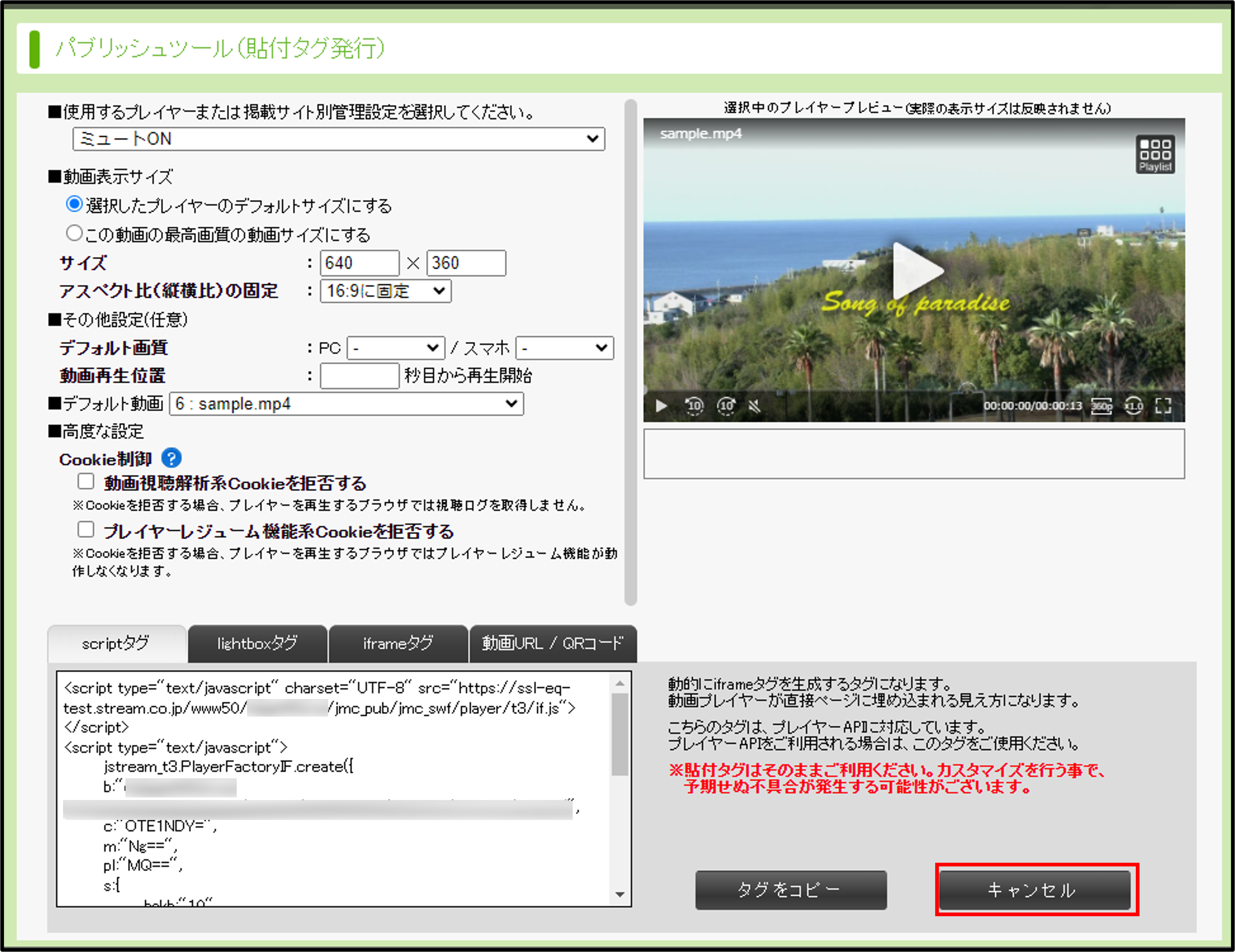Unmute the player via muted speaker icon
The image size is (1235, 952).
pos(754,406)
